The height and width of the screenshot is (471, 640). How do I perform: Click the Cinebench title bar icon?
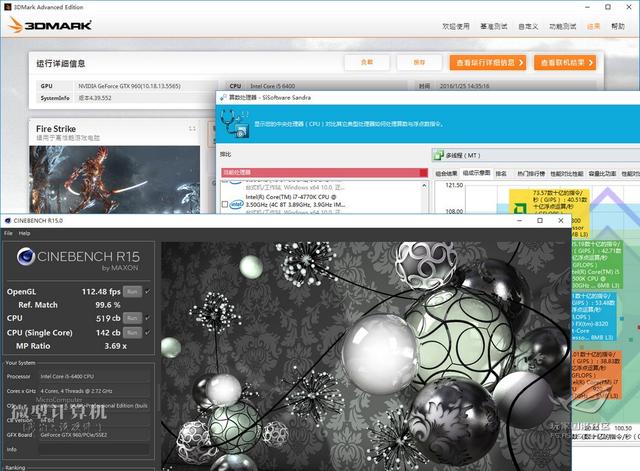click(x=7, y=220)
